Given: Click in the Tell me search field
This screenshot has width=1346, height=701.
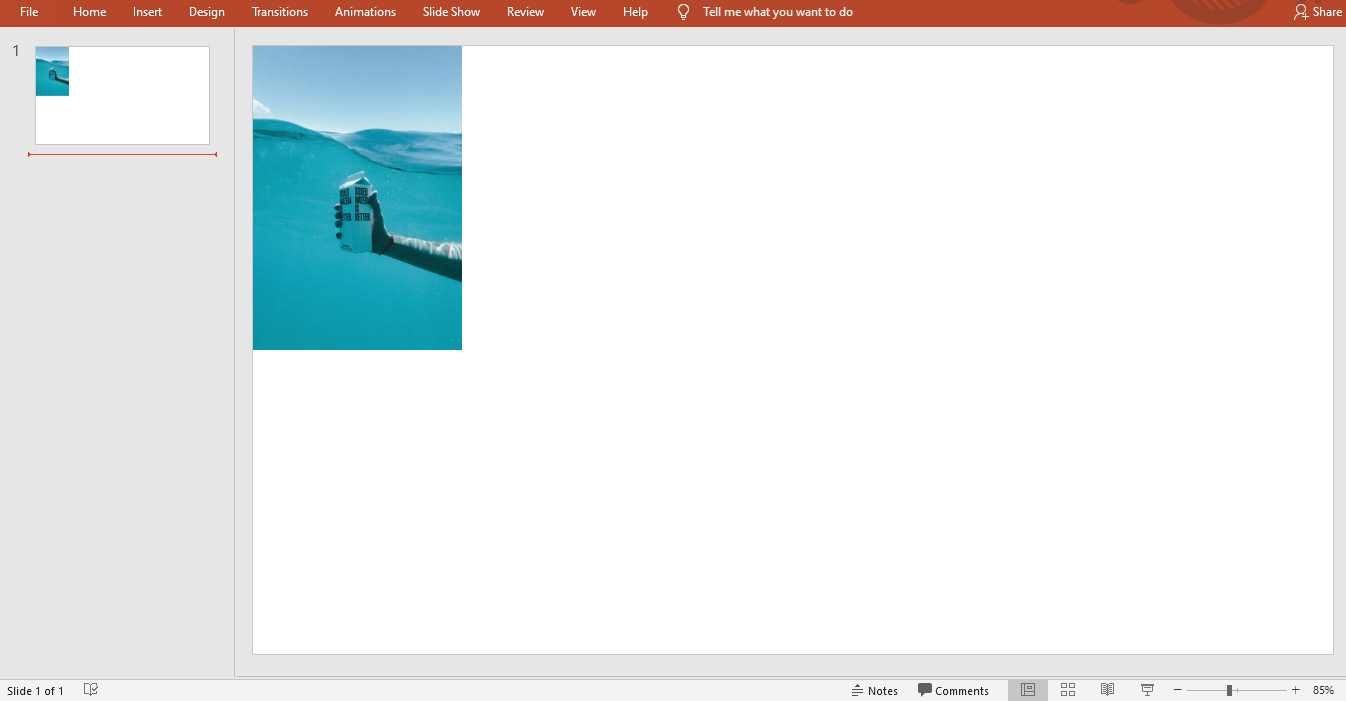Looking at the screenshot, I should point(777,12).
